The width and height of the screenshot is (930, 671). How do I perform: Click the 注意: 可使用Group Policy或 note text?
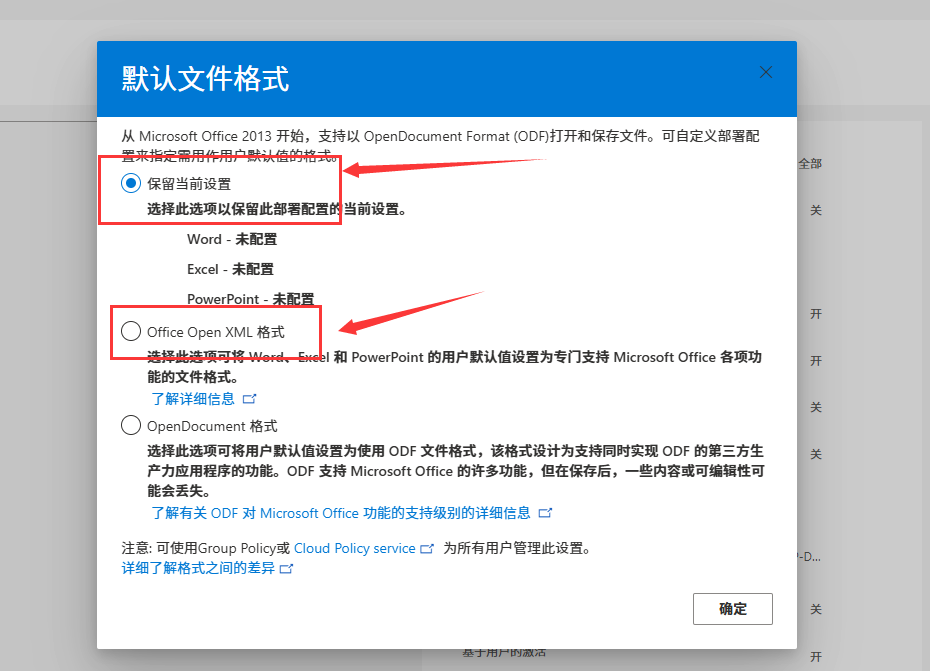(206, 548)
